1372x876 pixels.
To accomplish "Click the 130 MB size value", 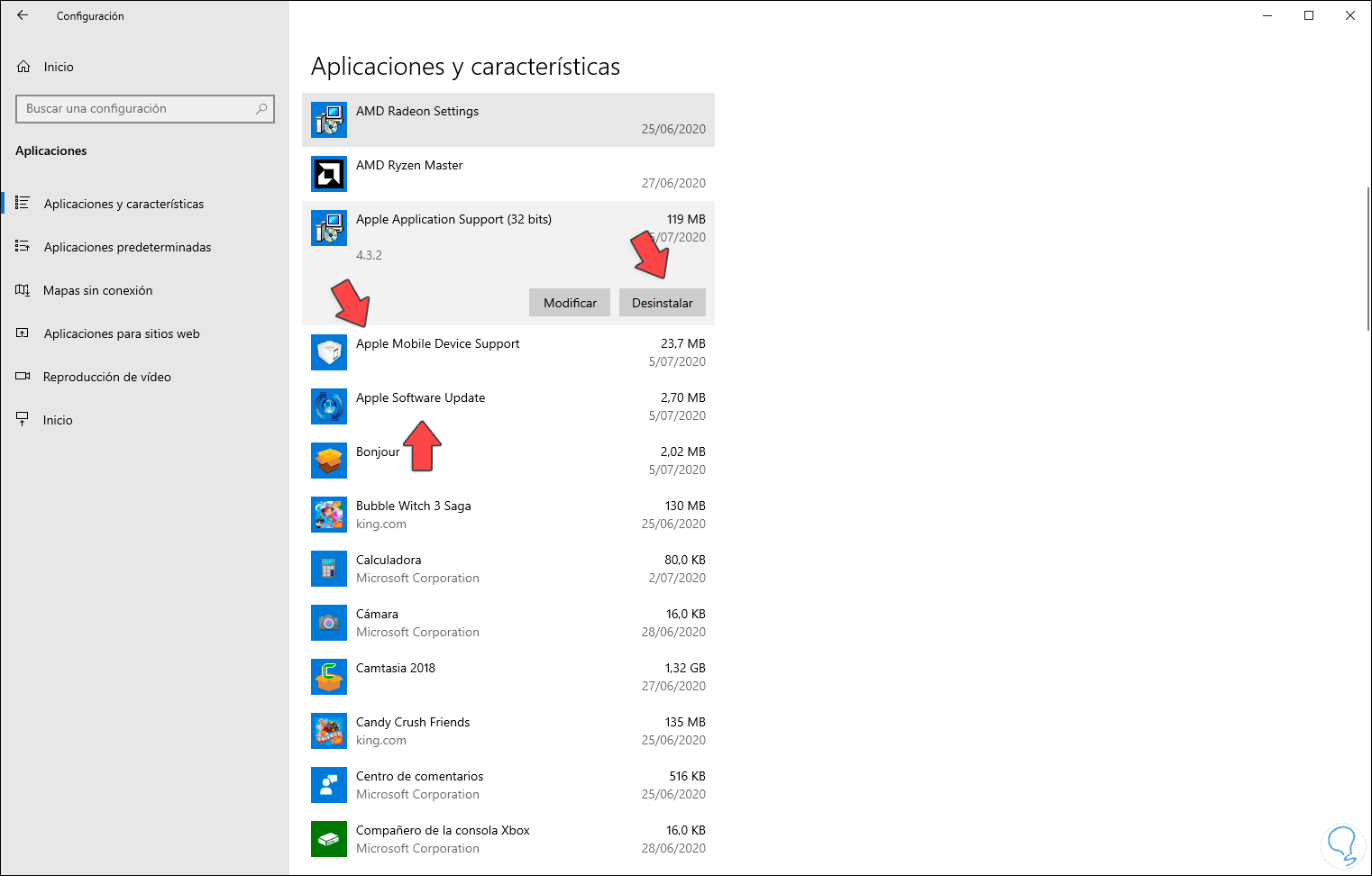I will click(x=685, y=506).
